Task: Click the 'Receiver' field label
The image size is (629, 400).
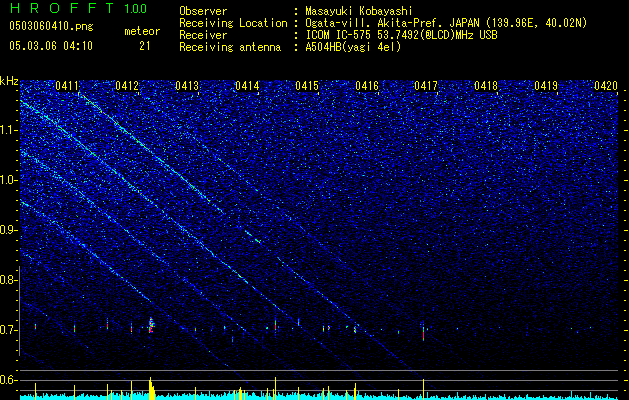Action: [203, 35]
